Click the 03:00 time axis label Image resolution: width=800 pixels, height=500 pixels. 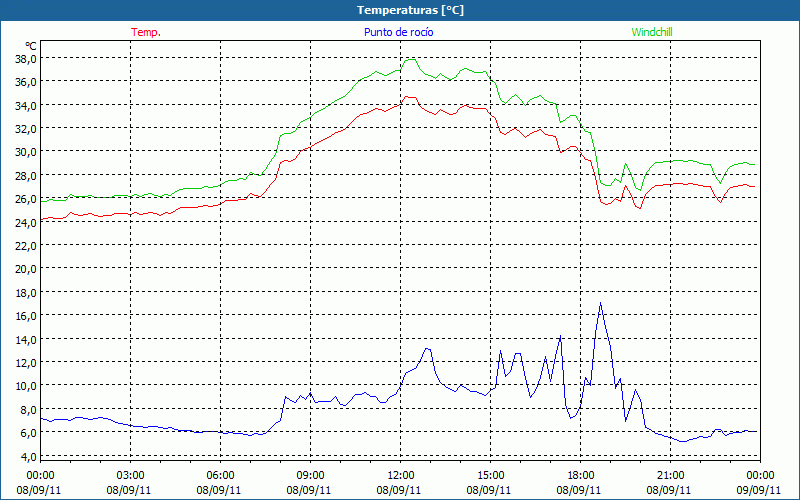point(130,476)
